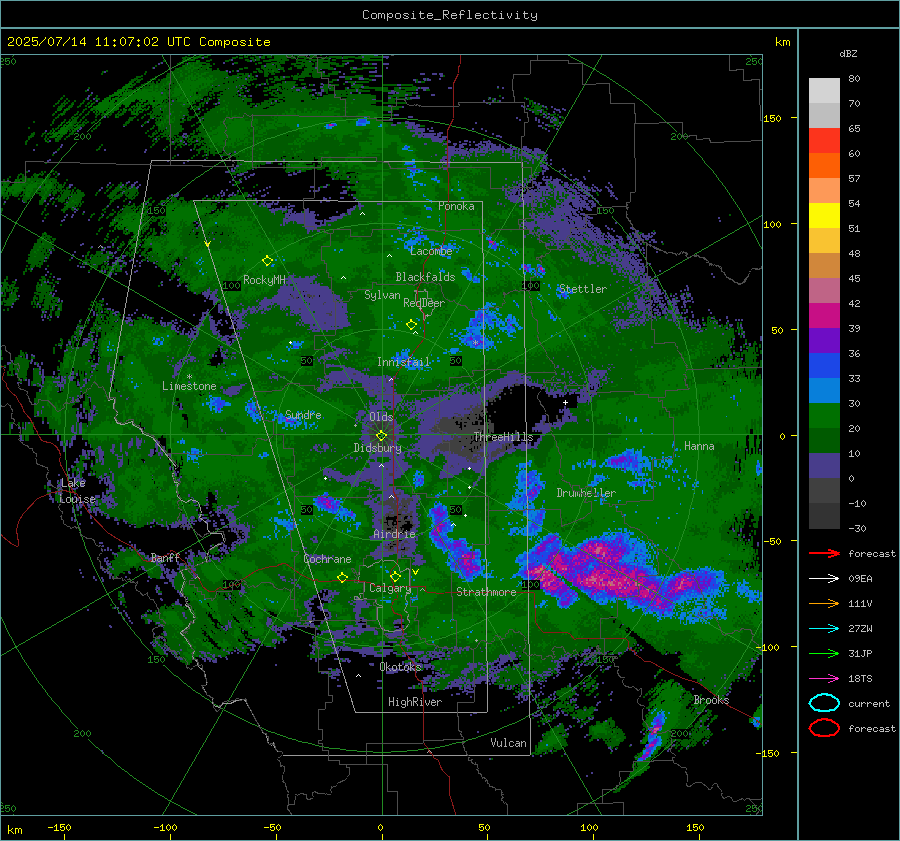Viewport: 900px width, 841px height.
Task: Select yellow diamond marker below Cochrane
Action: click(x=342, y=578)
